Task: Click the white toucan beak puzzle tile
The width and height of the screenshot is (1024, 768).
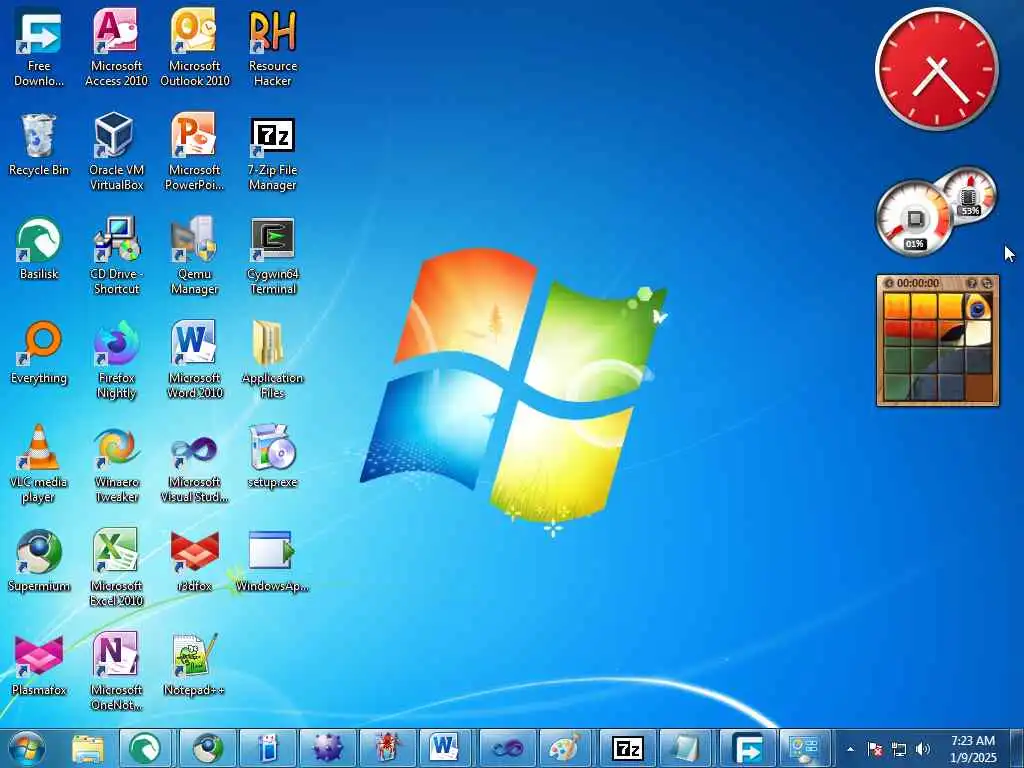Action: tap(978, 333)
